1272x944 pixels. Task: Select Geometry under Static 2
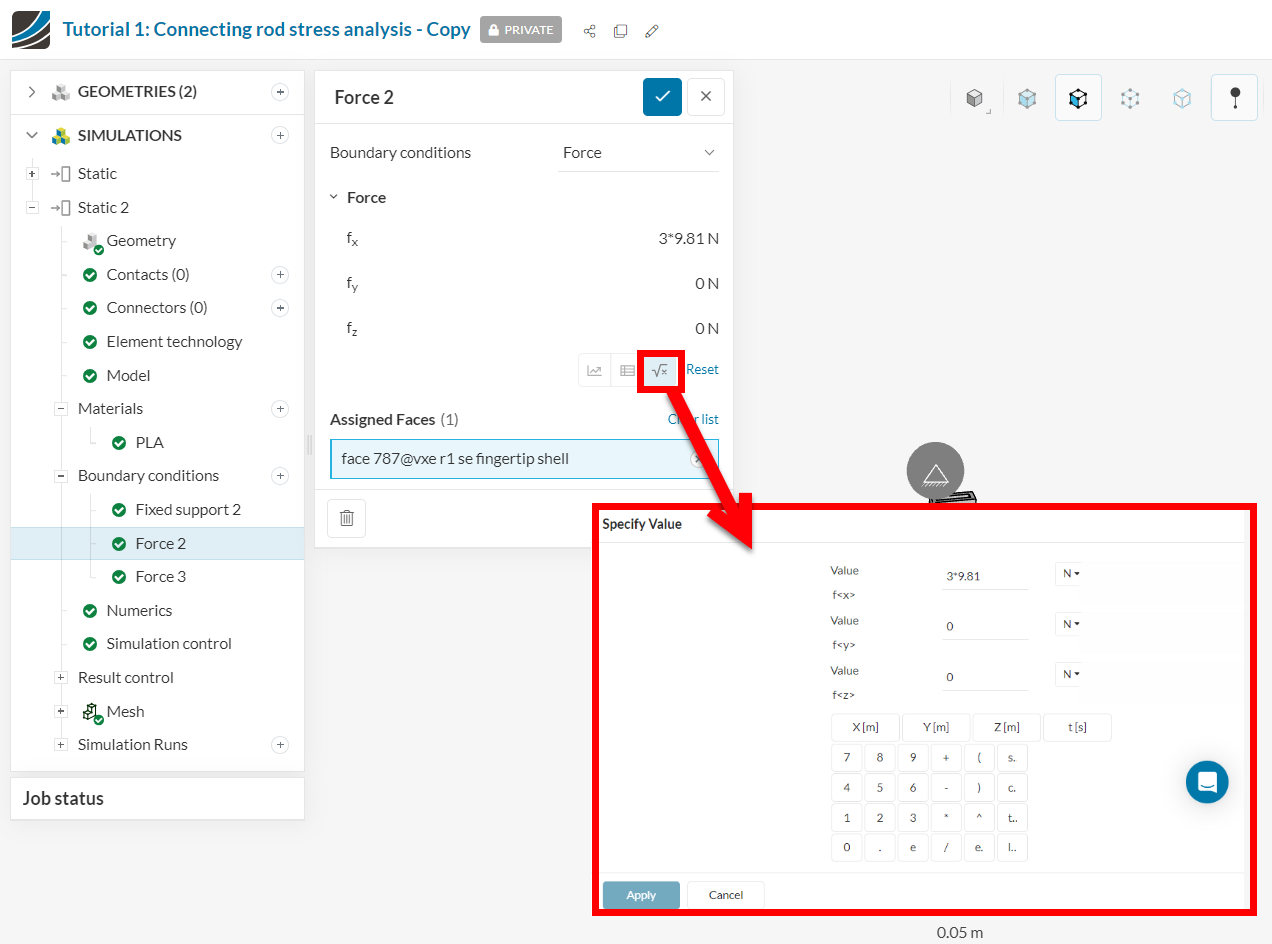141,241
